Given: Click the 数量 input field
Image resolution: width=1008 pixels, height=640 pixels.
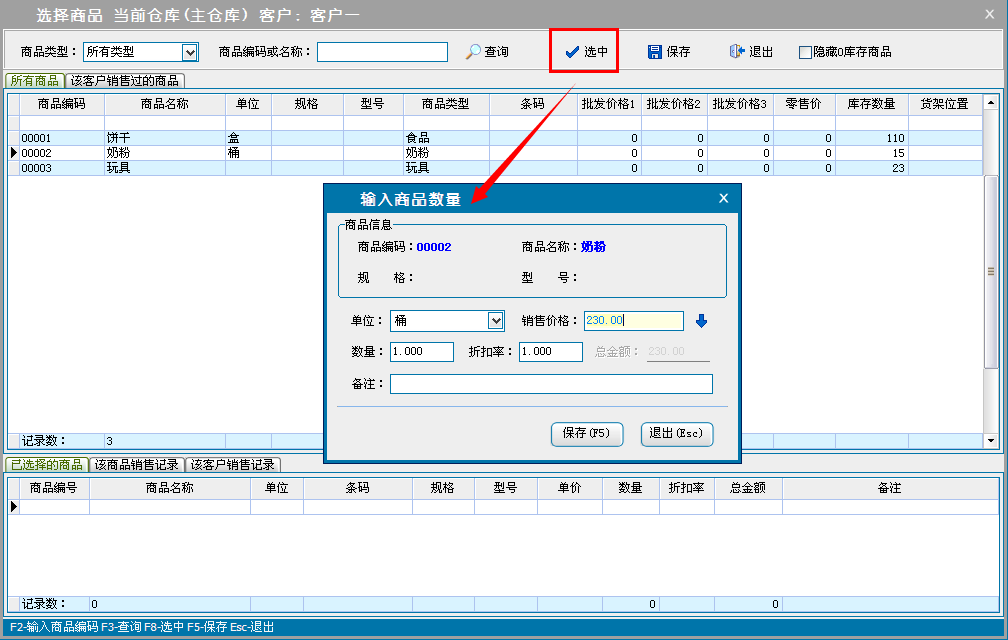Looking at the screenshot, I should point(421,352).
